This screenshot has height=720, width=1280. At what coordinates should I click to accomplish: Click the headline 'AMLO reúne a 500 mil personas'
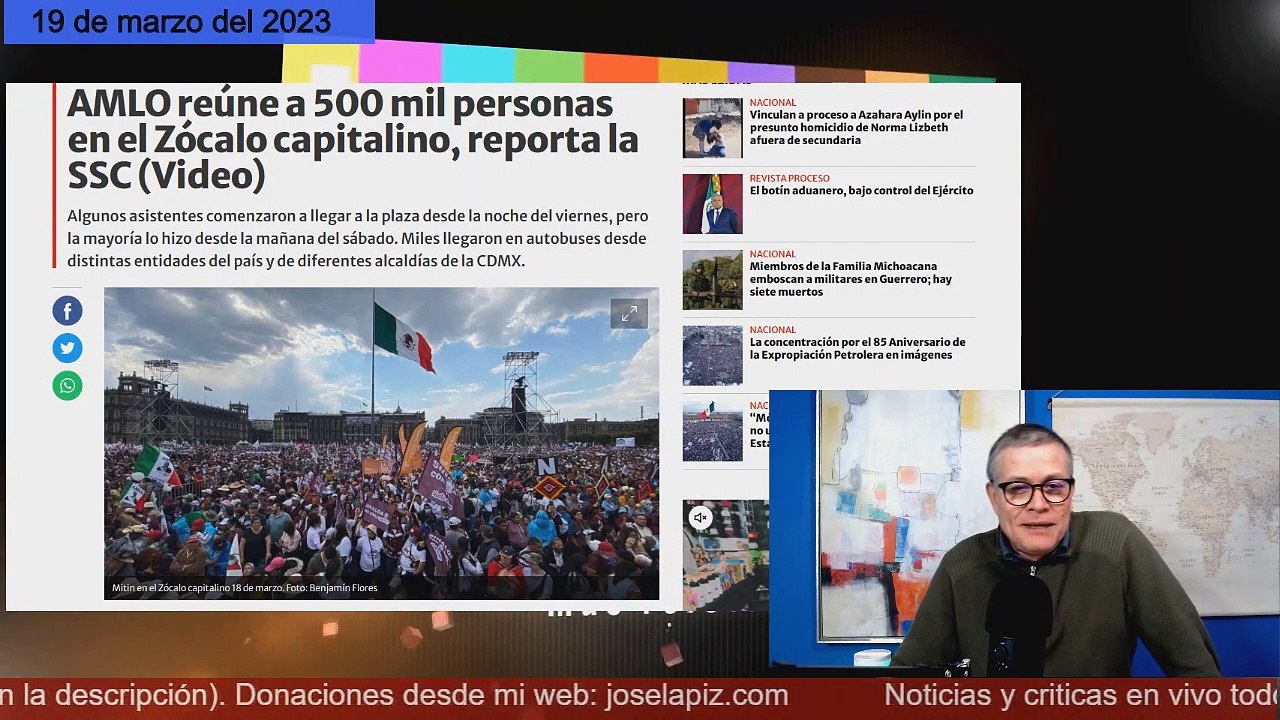click(x=353, y=139)
